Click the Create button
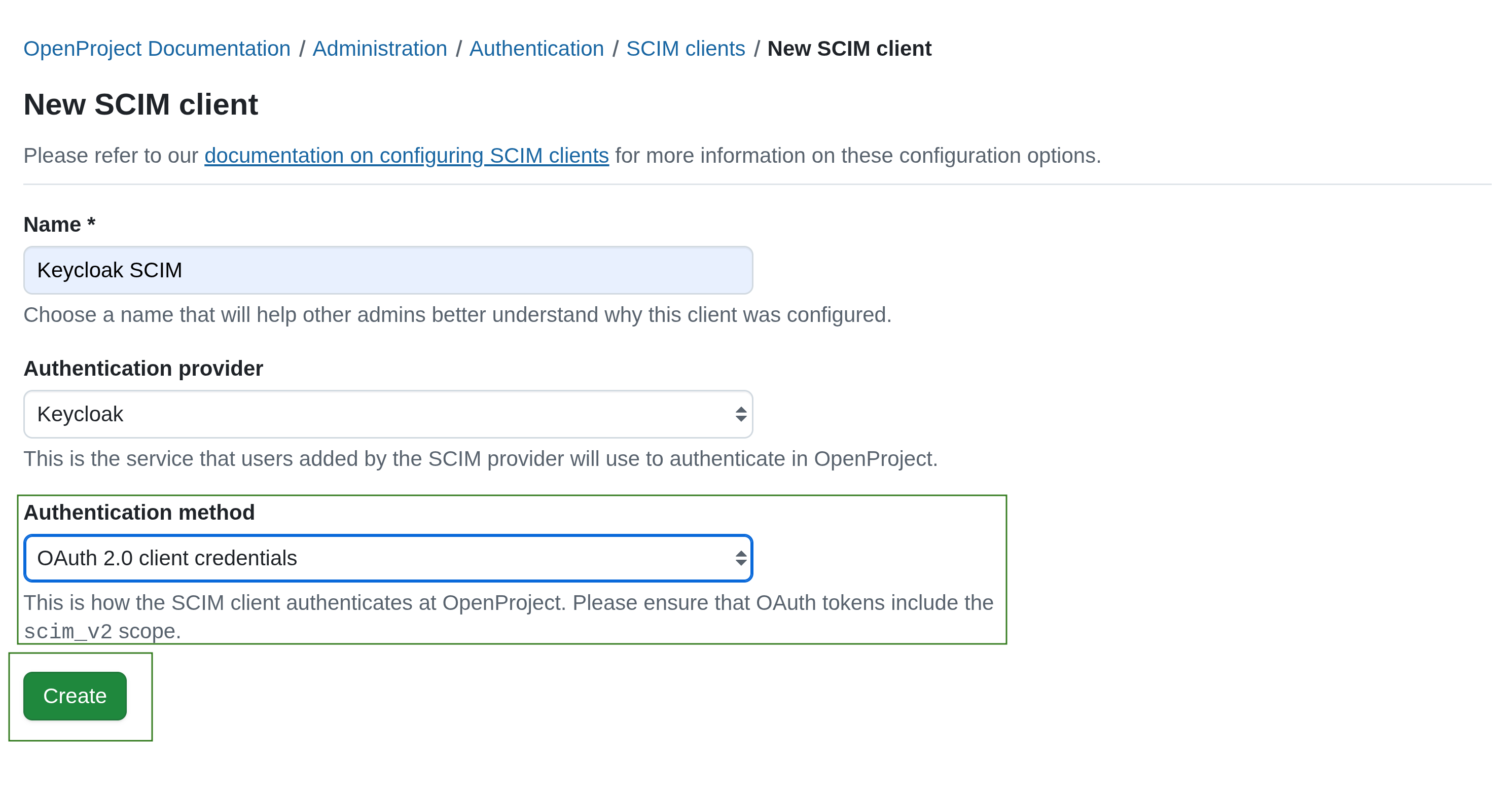Image resolution: width=1512 pixels, height=796 pixels. (x=75, y=696)
